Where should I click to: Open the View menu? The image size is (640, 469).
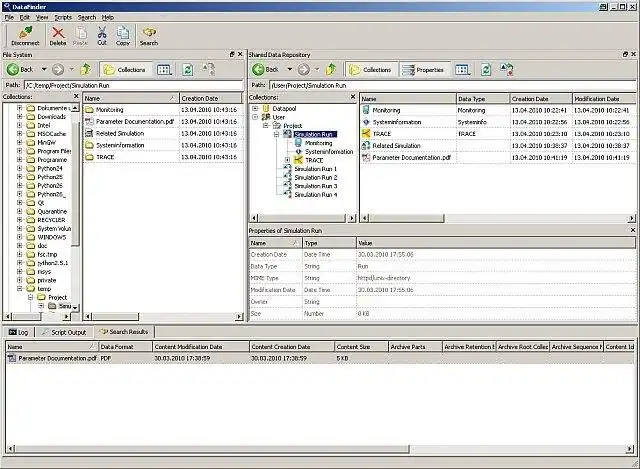click(42, 17)
